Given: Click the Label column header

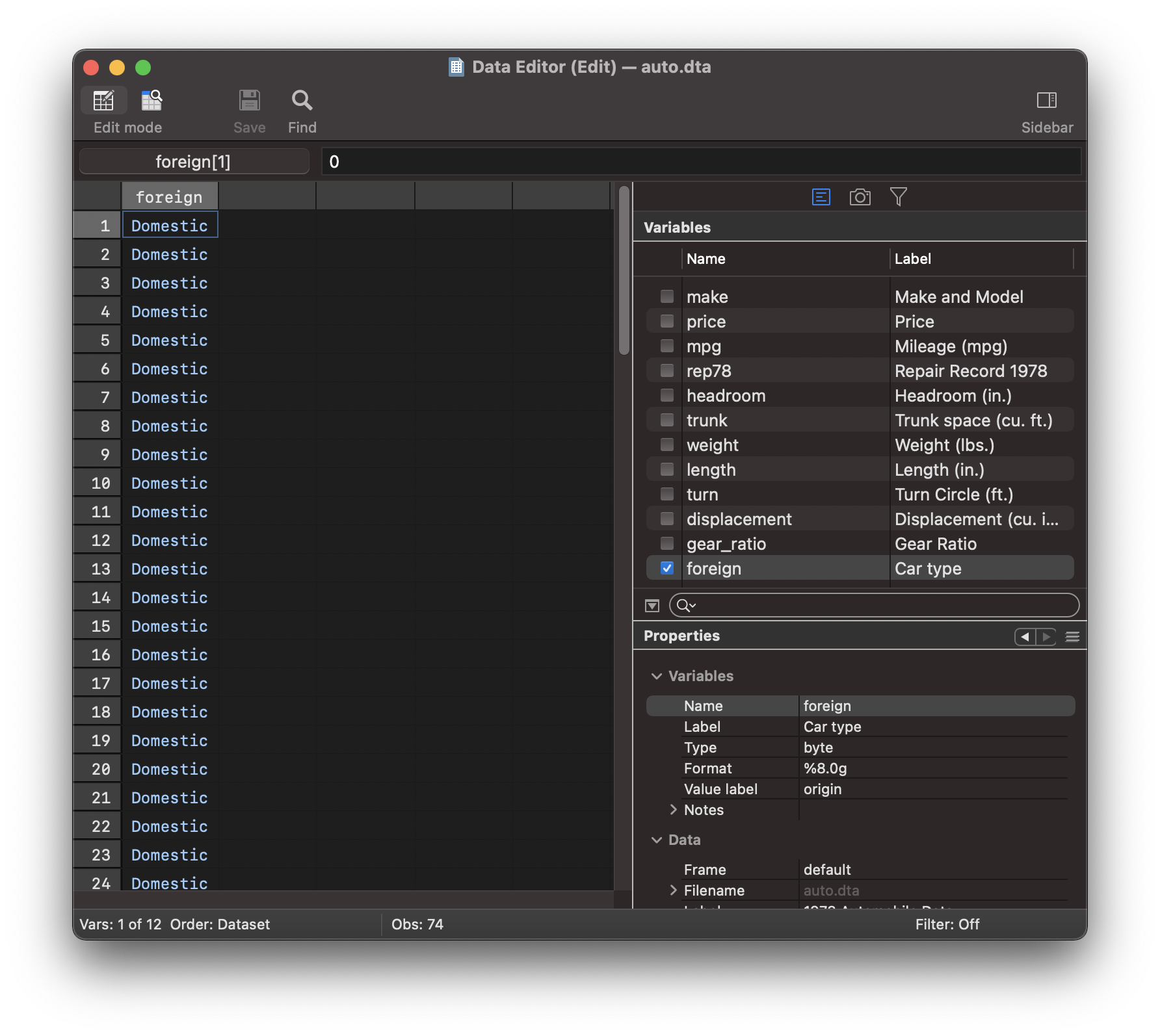Looking at the screenshot, I should pos(981,259).
